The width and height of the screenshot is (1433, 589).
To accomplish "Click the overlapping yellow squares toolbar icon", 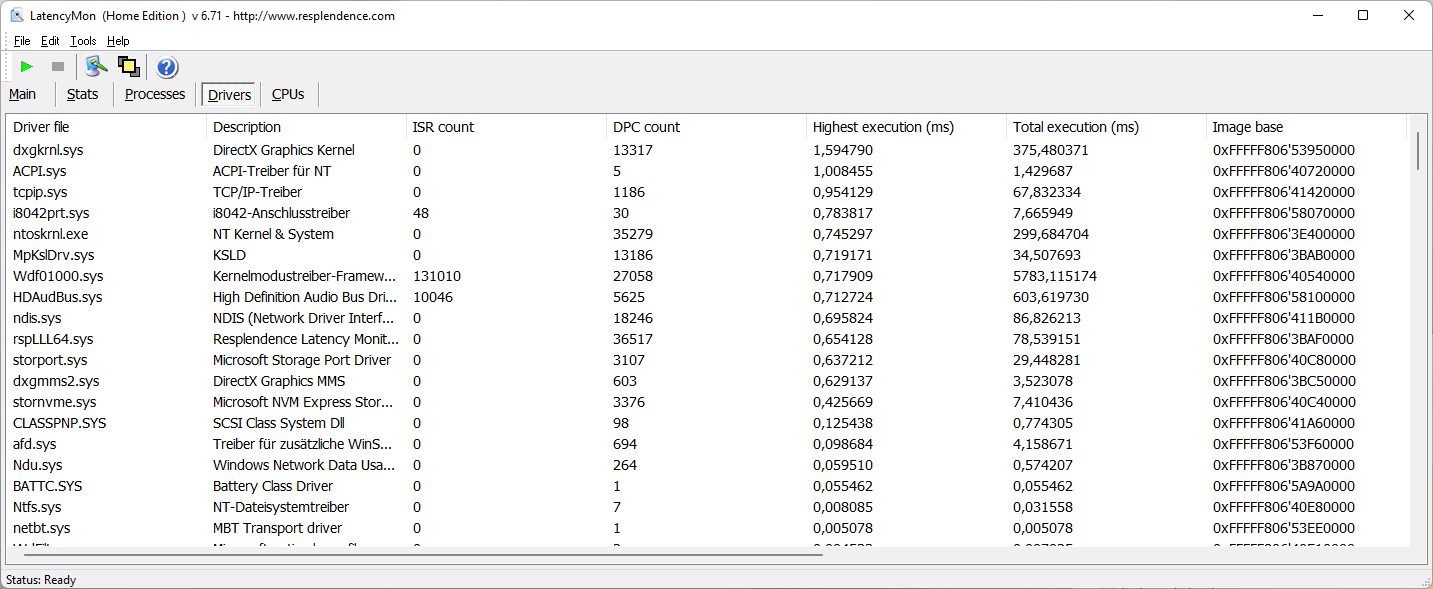I will pyautogui.click(x=128, y=67).
